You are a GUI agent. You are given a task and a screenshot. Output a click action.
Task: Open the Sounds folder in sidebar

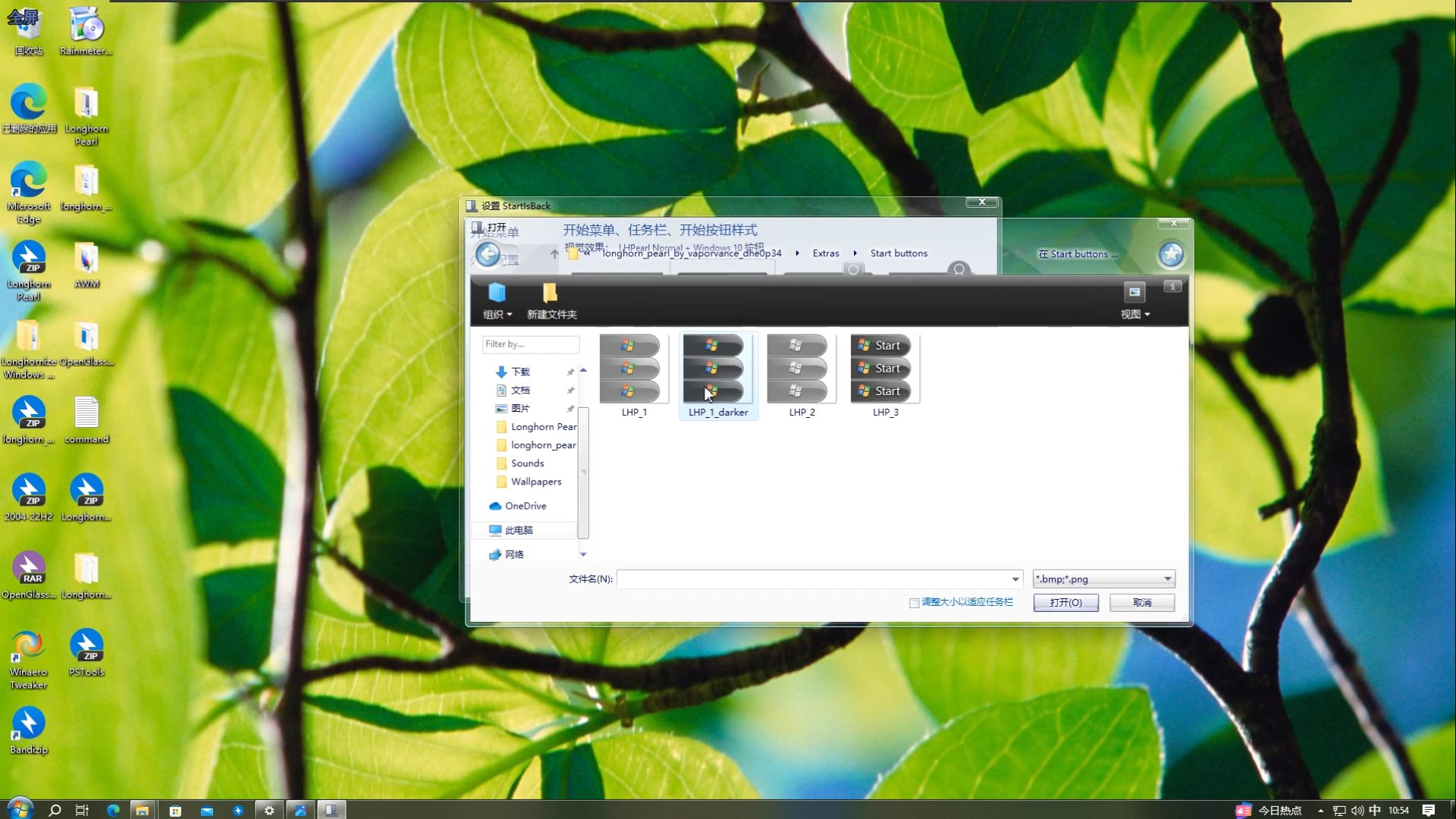pyautogui.click(x=527, y=463)
